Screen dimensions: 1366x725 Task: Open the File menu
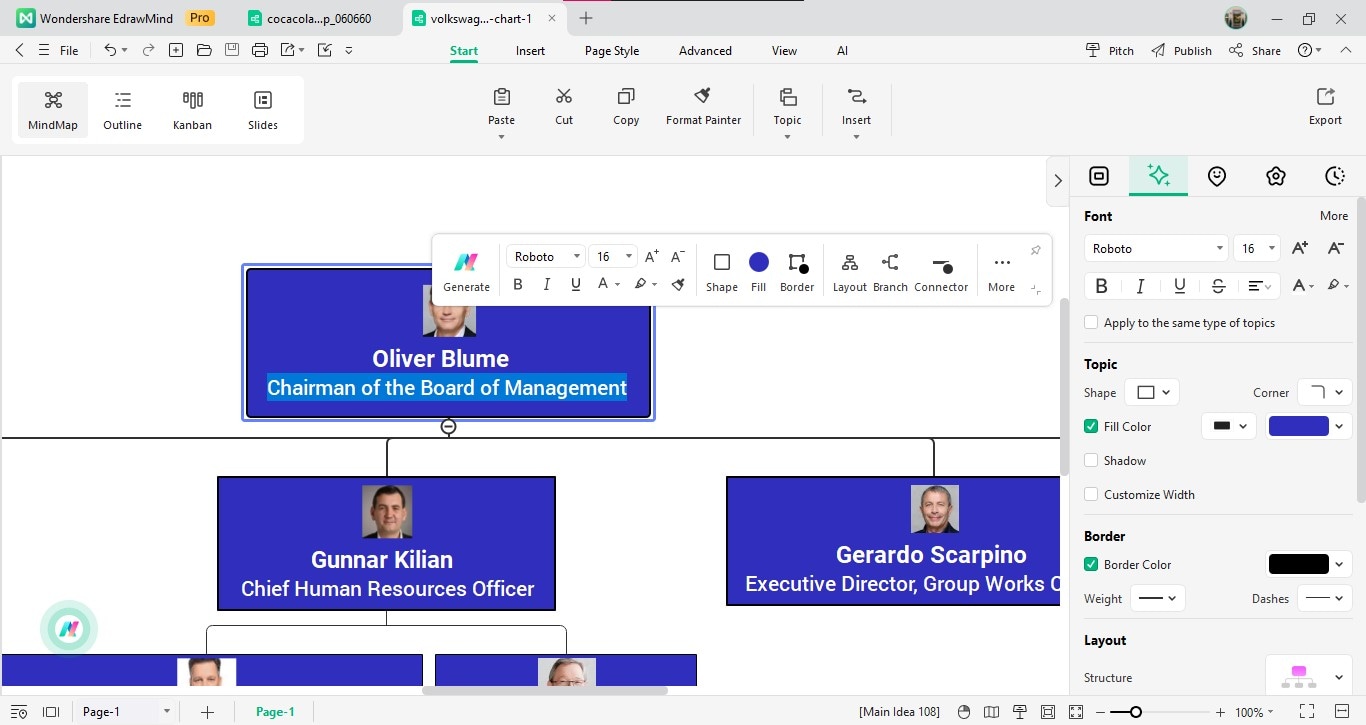pos(69,50)
